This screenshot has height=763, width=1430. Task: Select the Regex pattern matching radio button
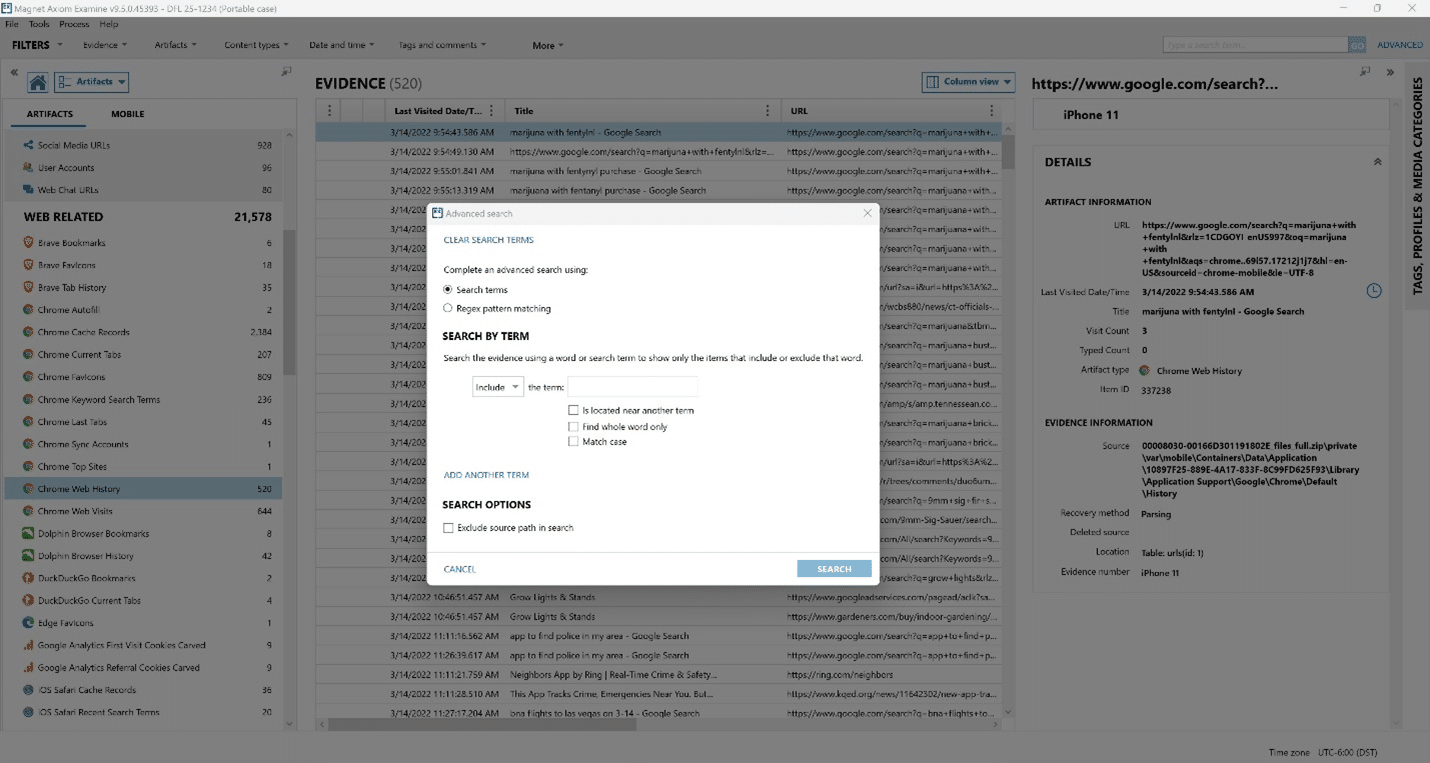447,308
